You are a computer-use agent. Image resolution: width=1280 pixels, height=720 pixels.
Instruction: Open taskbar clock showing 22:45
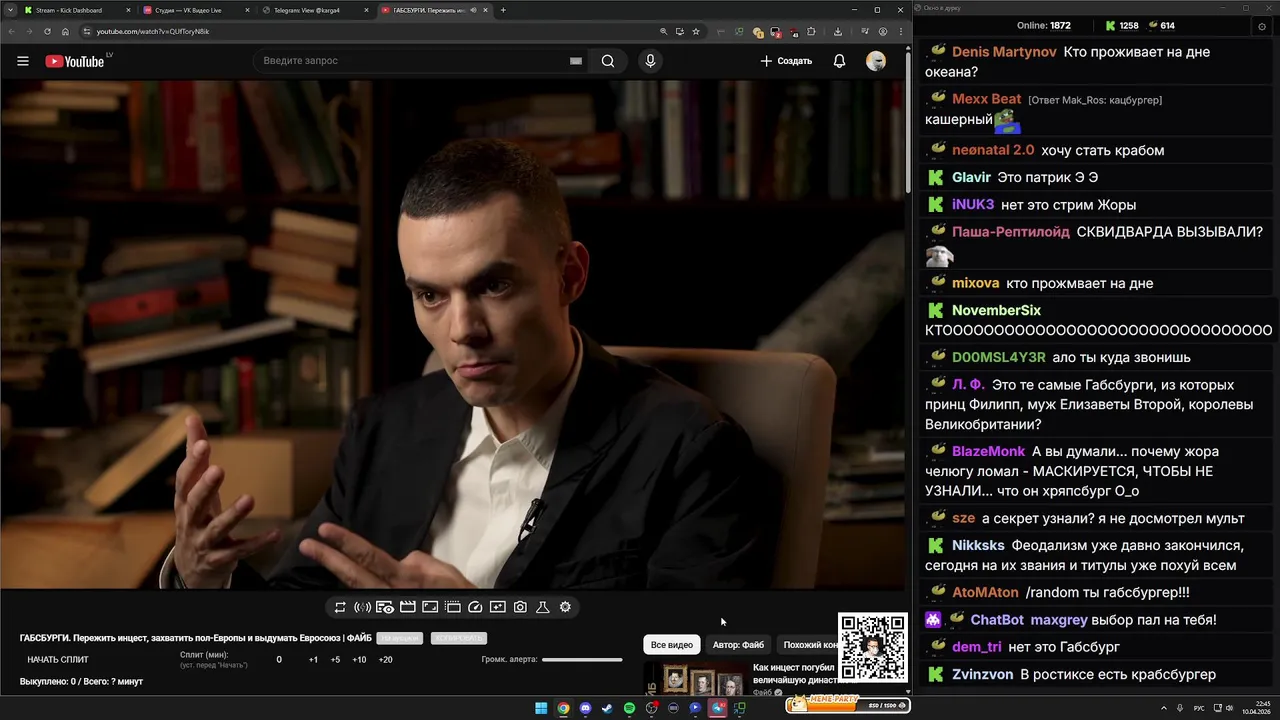coord(1256,708)
